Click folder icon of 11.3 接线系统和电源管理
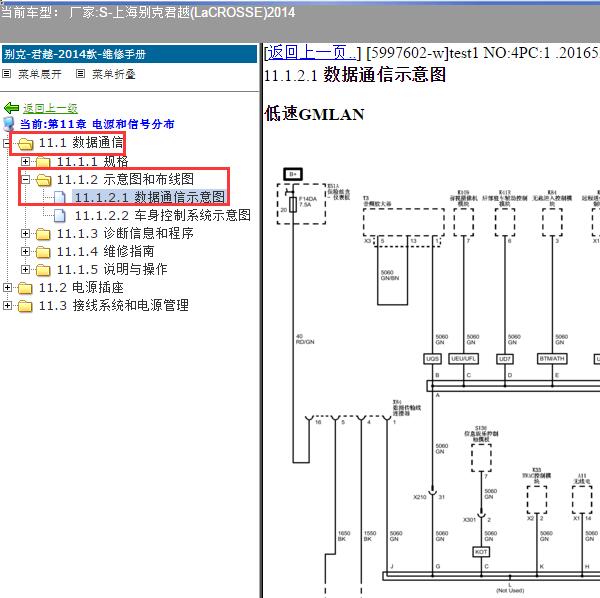The height and width of the screenshot is (598, 600). pyautogui.click(x=25, y=306)
